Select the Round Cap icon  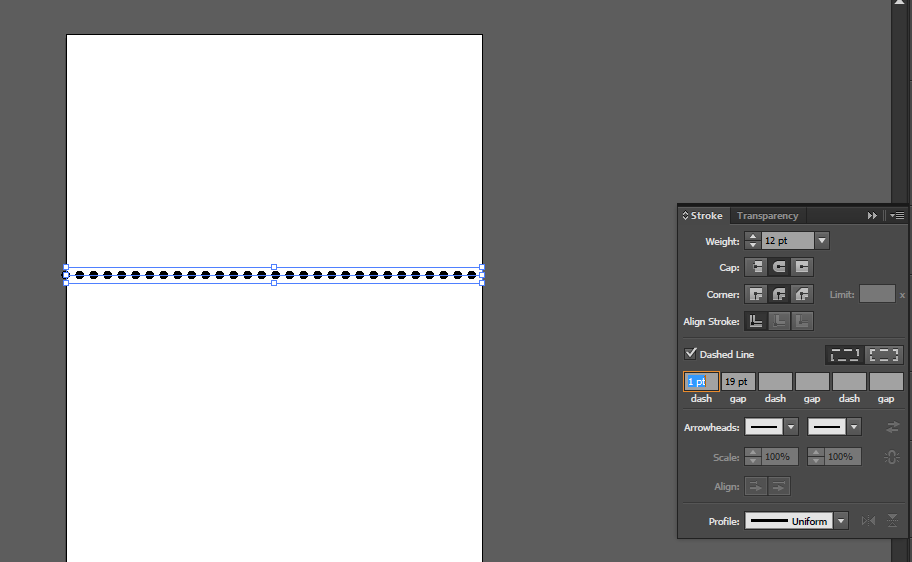tap(779, 267)
